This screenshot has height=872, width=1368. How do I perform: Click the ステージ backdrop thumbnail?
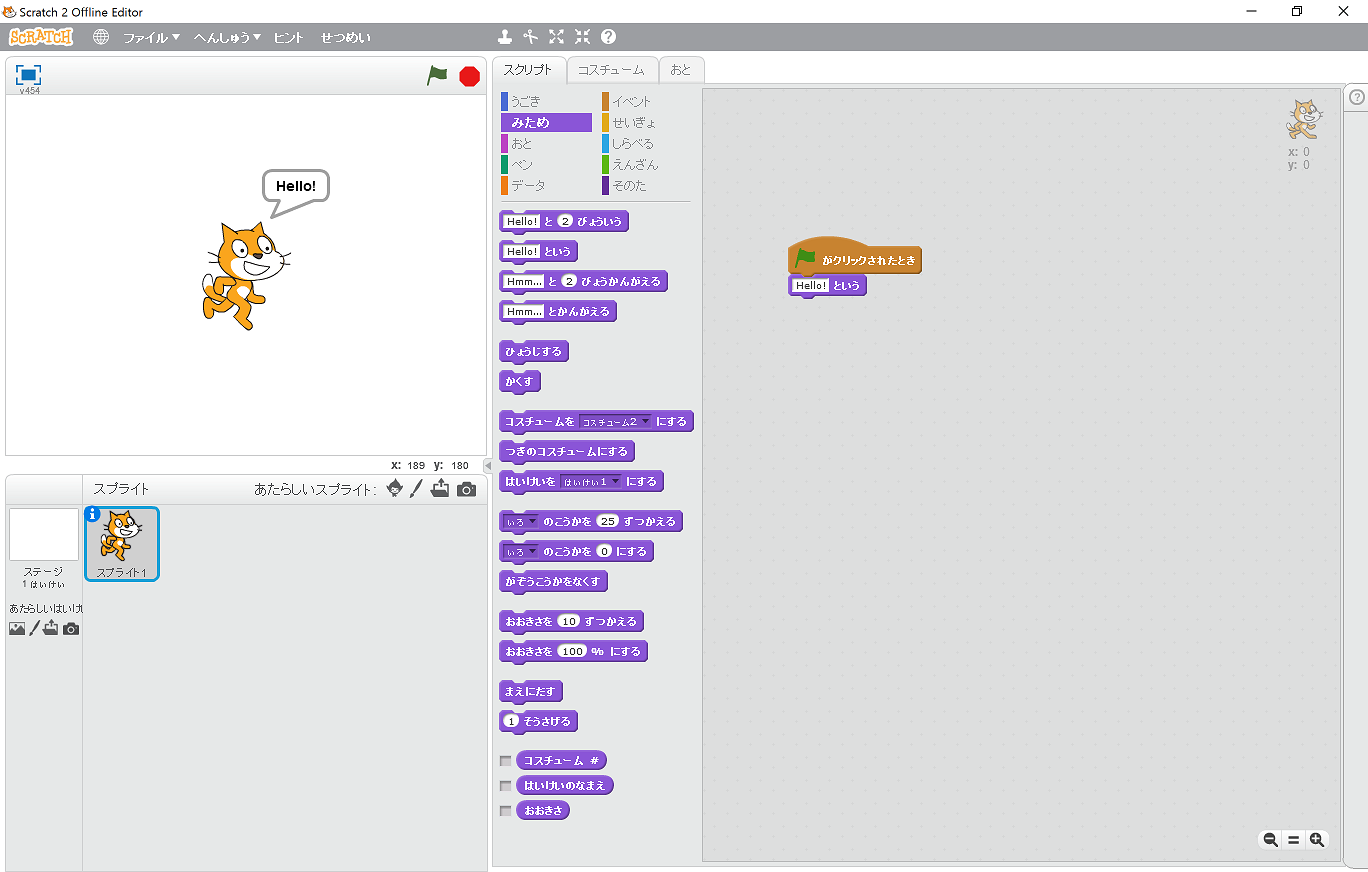point(44,535)
